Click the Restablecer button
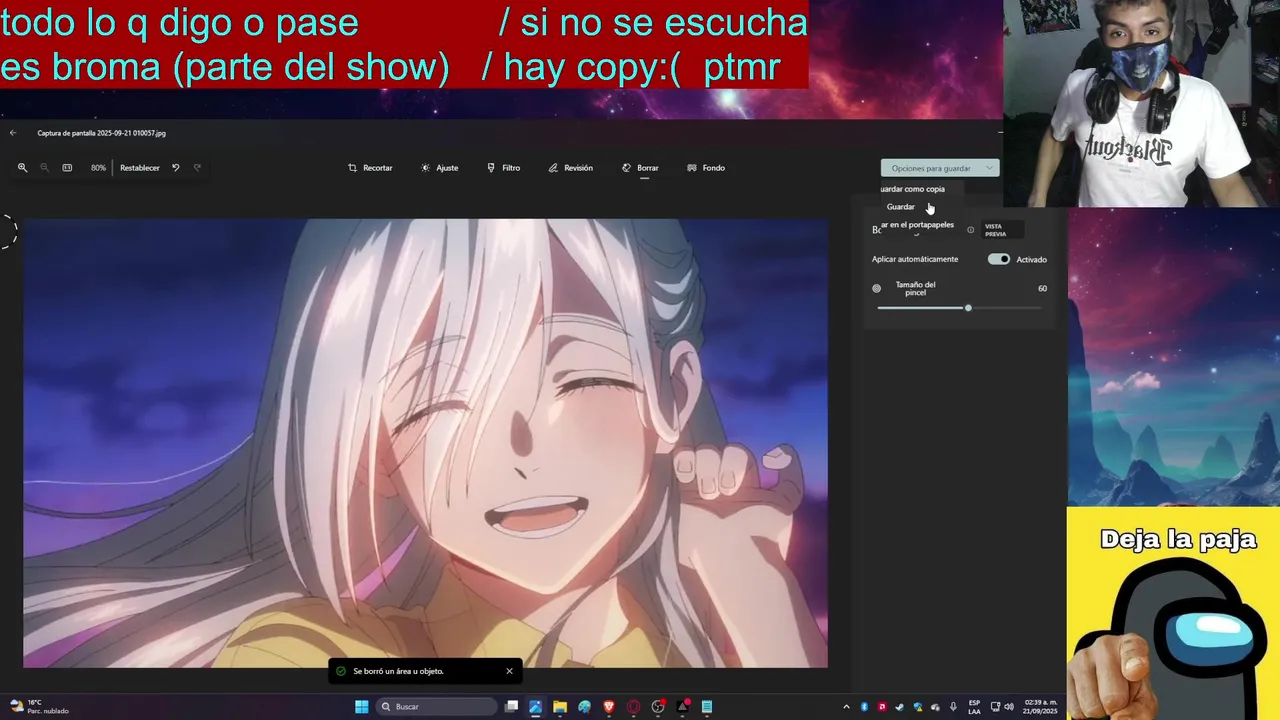The height and width of the screenshot is (720, 1280). coord(140,168)
